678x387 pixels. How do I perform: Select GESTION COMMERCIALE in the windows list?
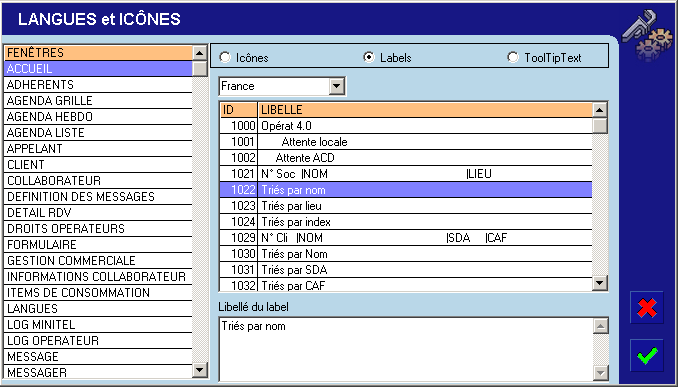[x=98, y=261]
